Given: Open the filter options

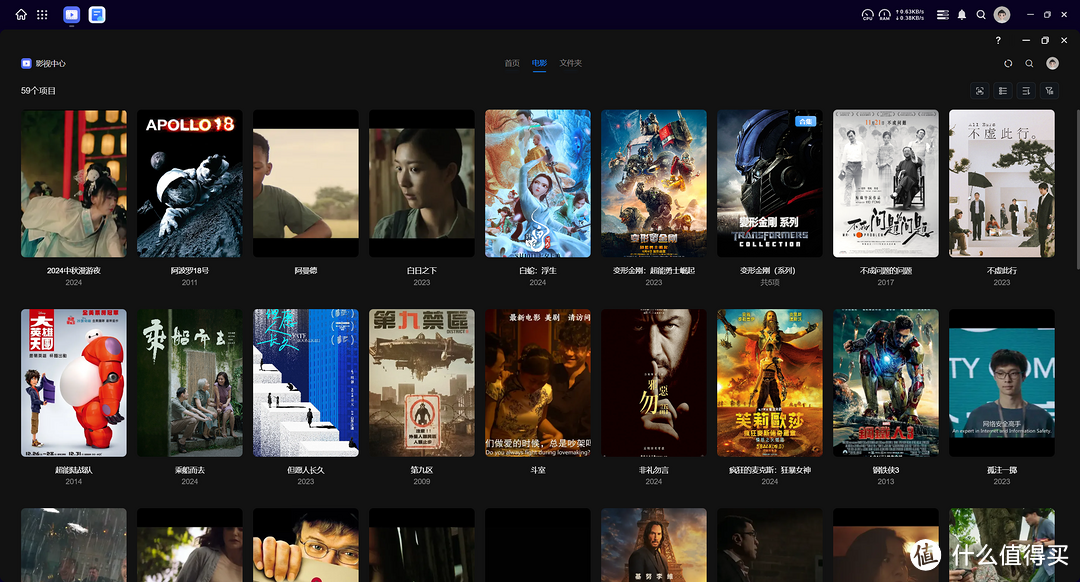Looking at the screenshot, I should pos(1049,91).
